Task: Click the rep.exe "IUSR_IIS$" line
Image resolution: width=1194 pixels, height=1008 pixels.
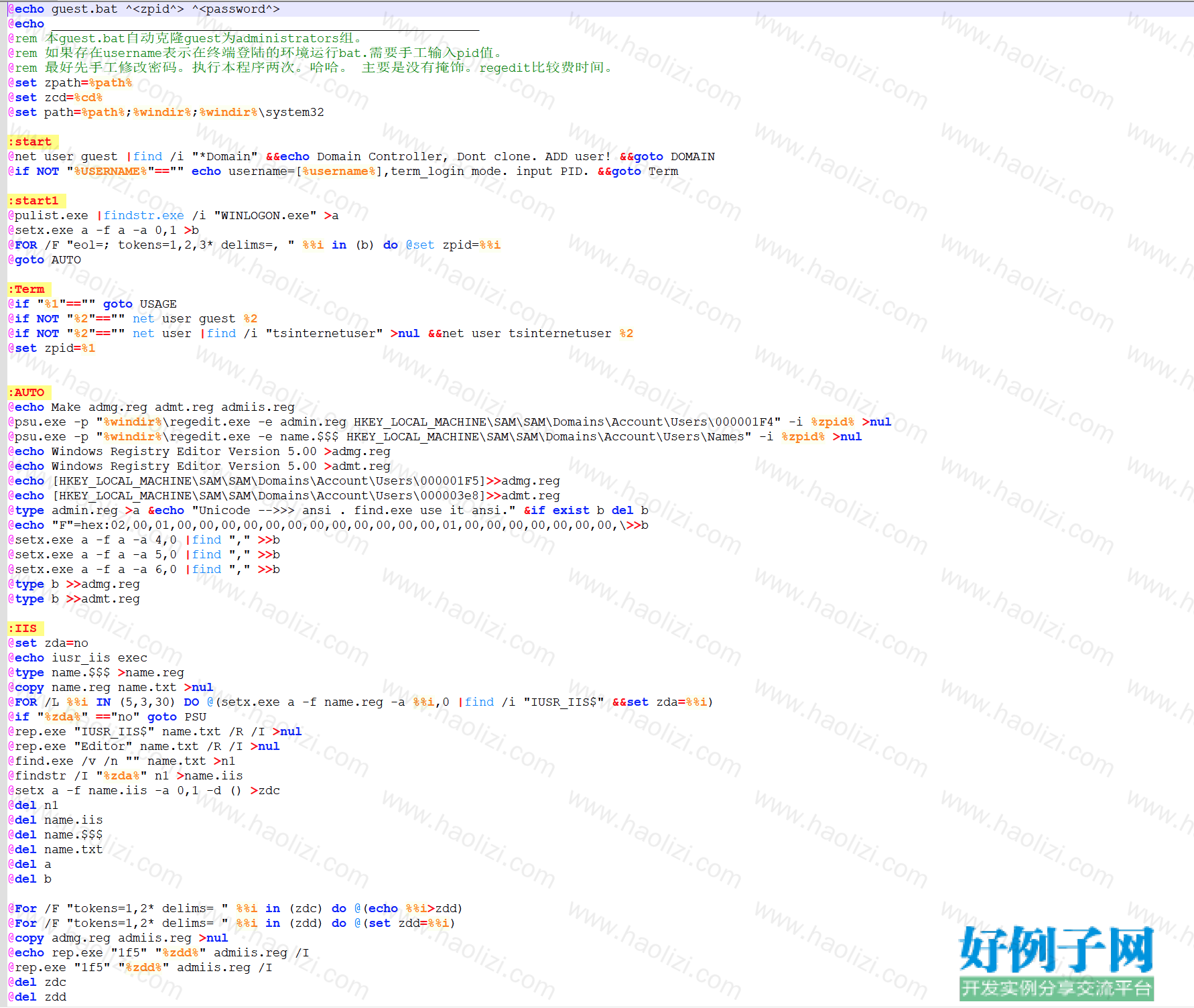Action: tap(155, 731)
